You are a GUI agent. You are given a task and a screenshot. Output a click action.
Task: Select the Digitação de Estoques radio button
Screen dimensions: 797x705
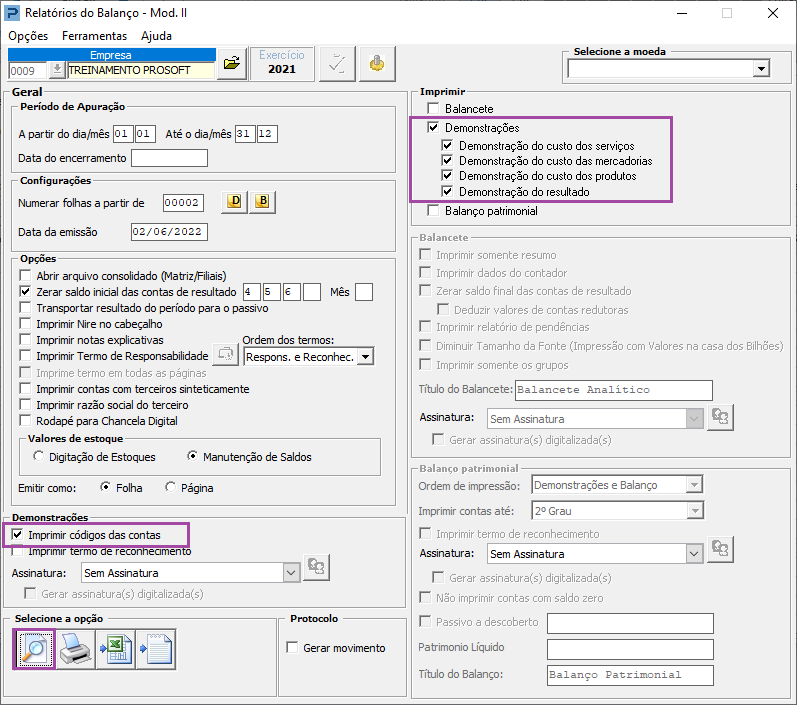click(x=39, y=456)
